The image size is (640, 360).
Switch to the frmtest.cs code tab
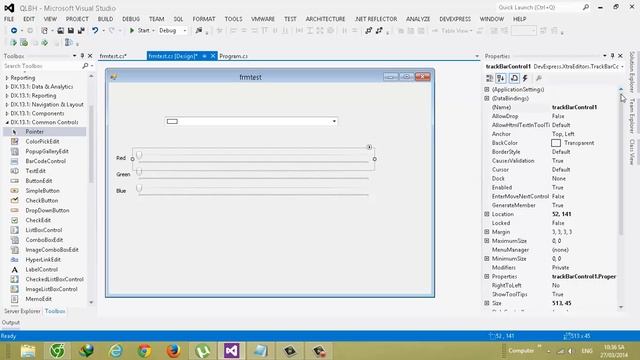click(x=113, y=56)
